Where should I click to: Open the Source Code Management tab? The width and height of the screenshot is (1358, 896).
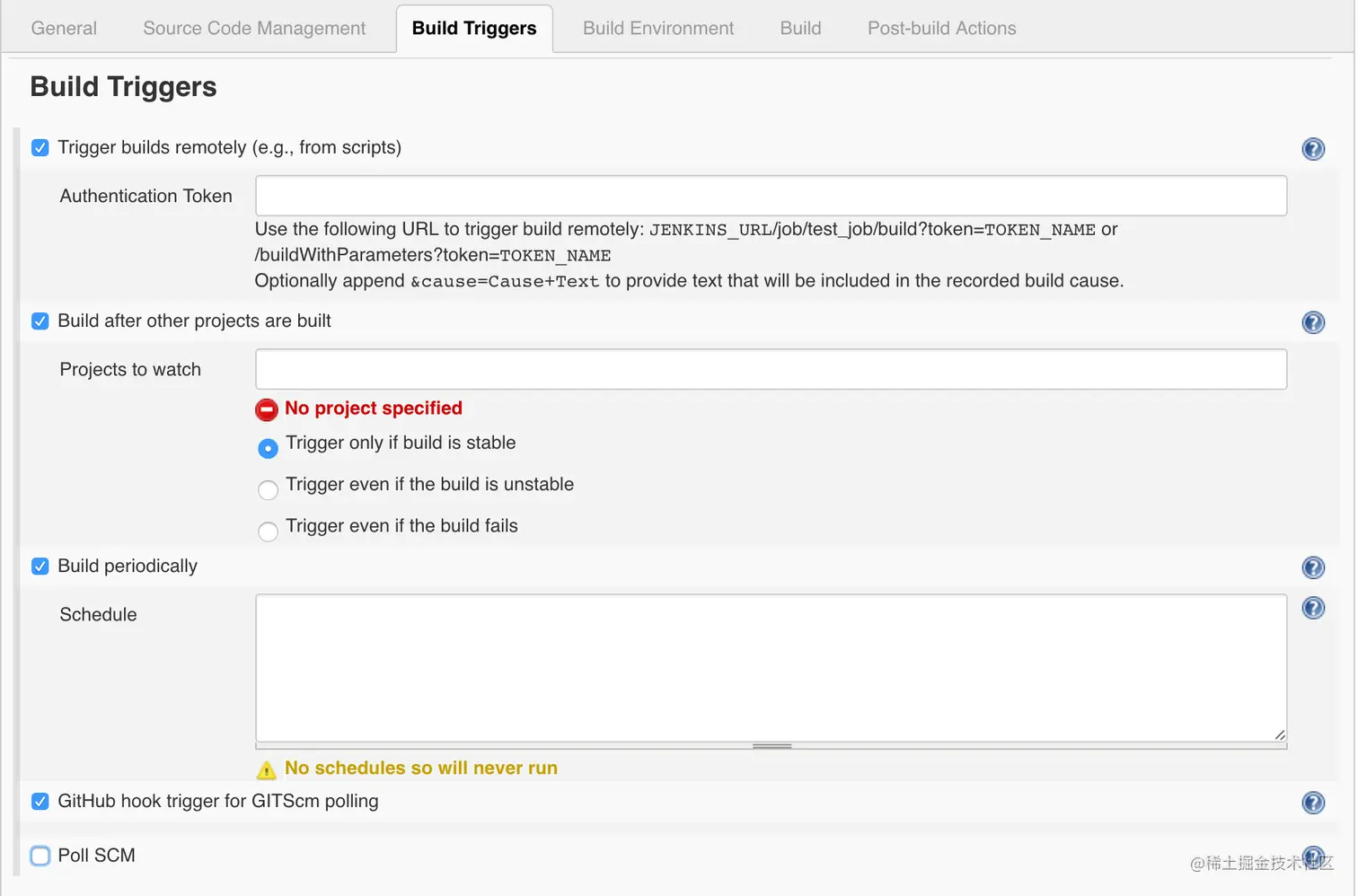(x=254, y=28)
